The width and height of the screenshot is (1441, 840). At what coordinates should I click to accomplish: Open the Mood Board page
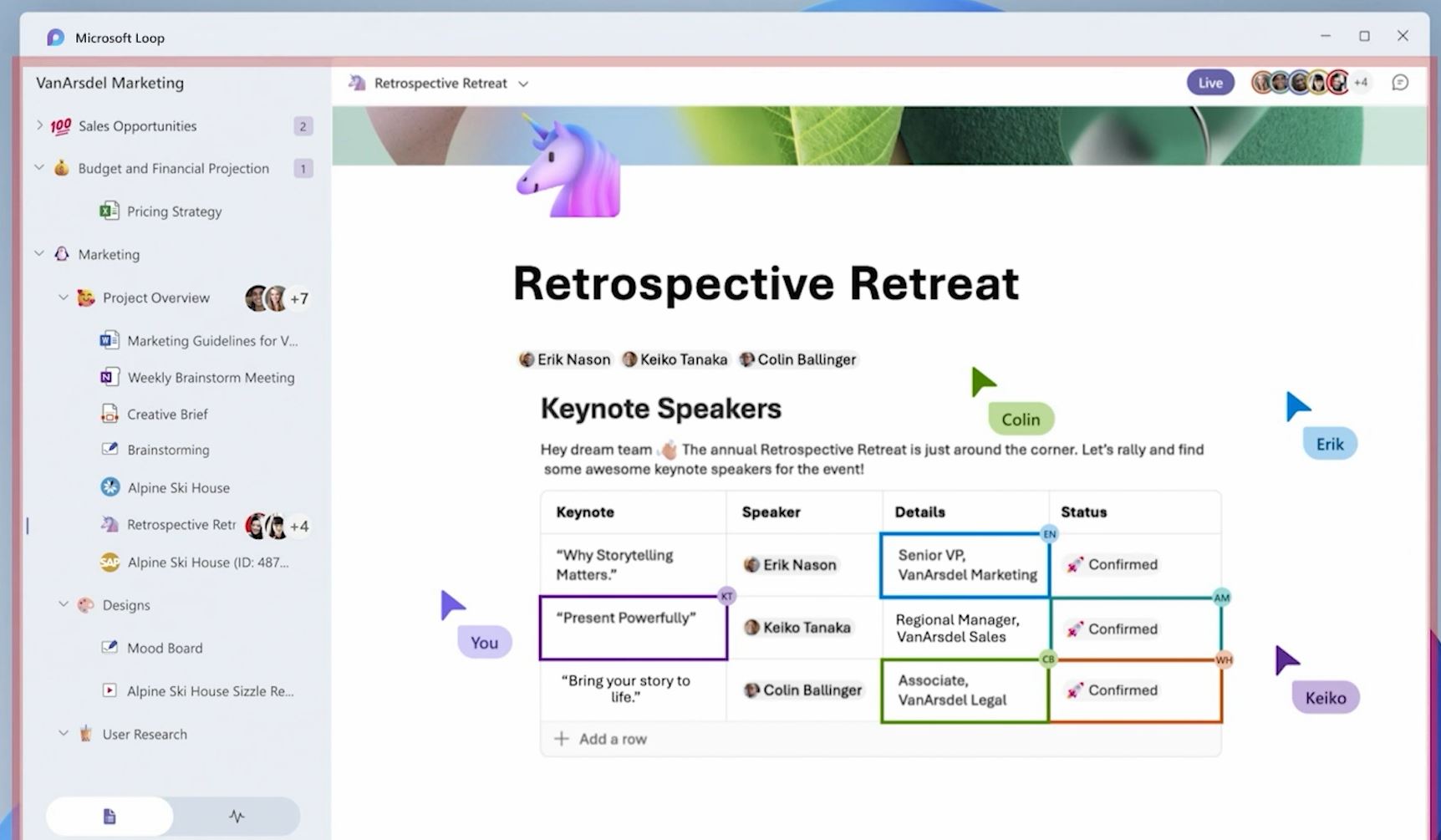point(165,648)
